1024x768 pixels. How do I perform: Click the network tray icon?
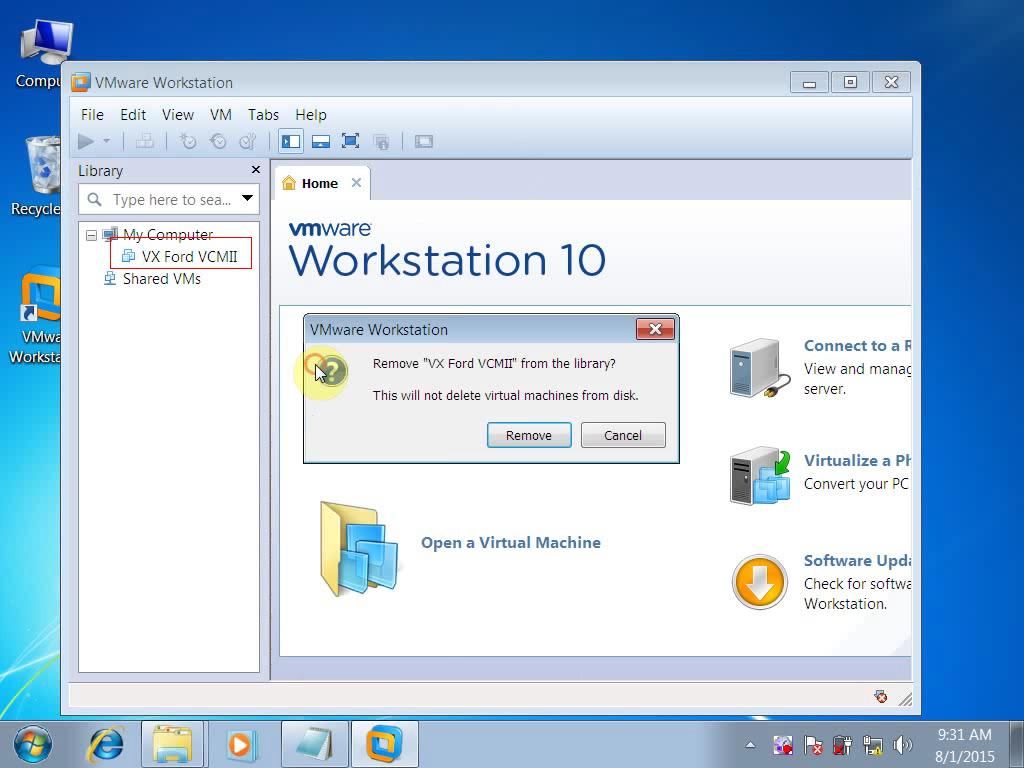click(872, 744)
